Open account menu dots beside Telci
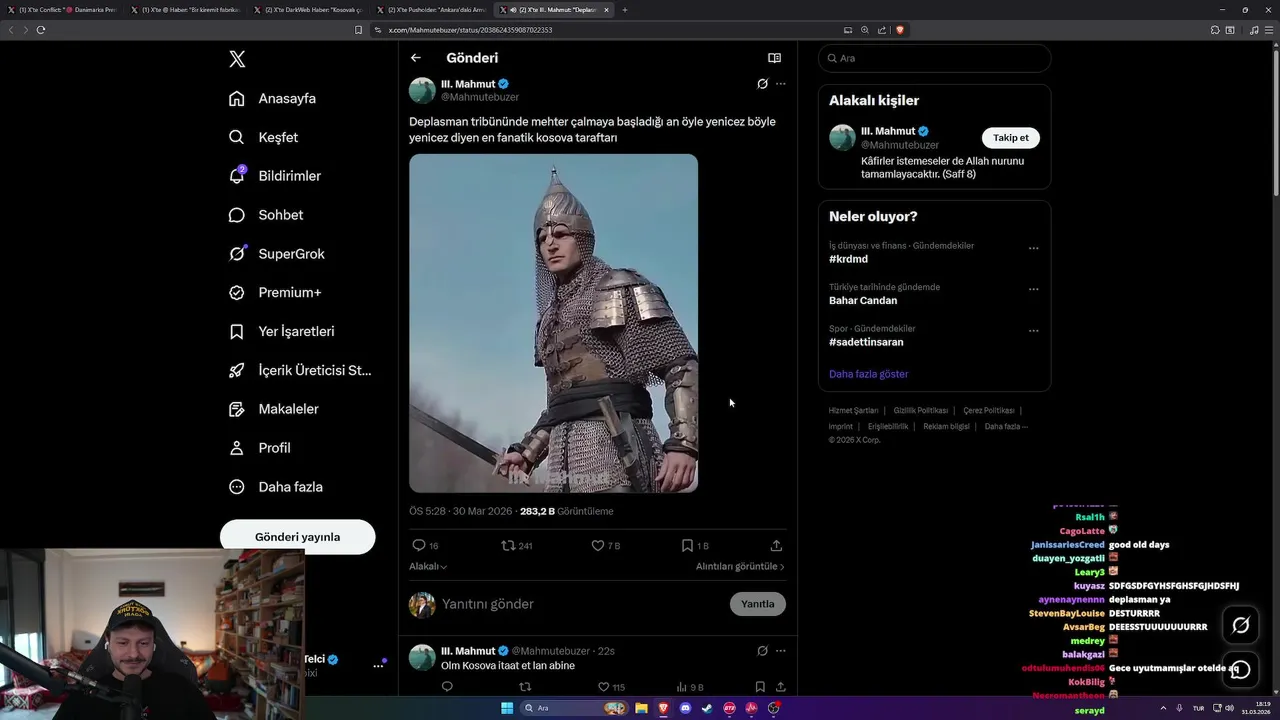Image resolution: width=1280 pixels, height=720 pixels. 378,665
